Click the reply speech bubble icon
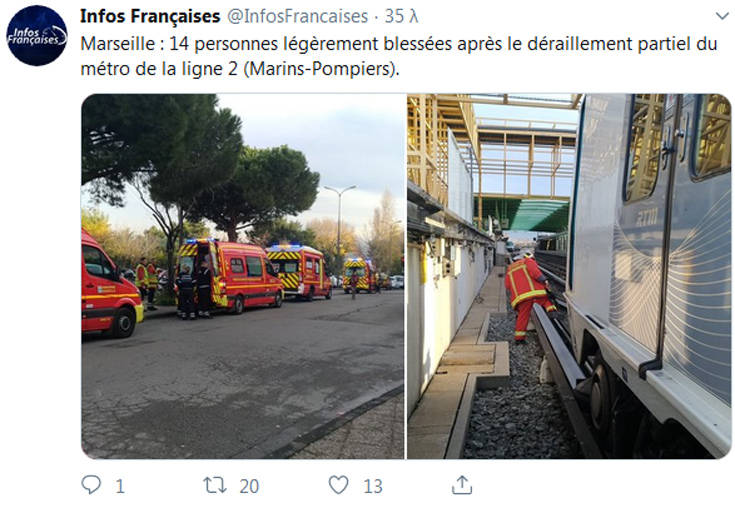The image size is (735, 508). (x=91, y=485)
